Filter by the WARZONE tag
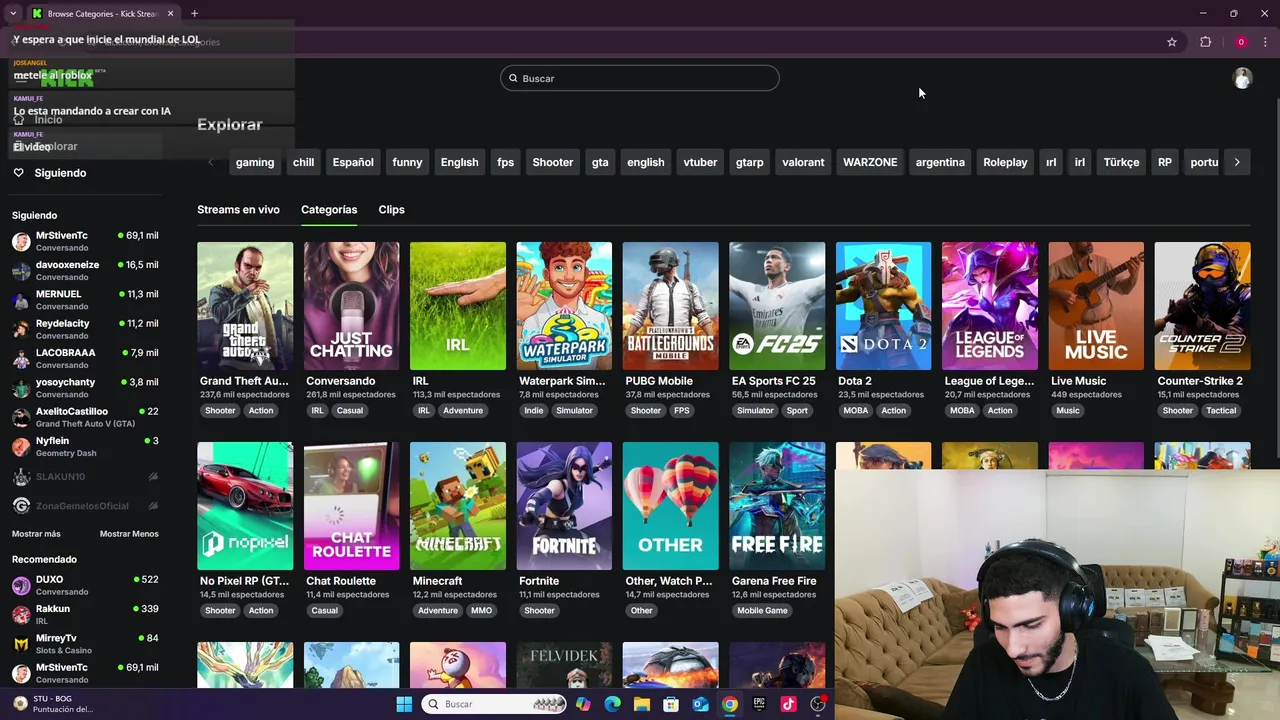Screen dimensions: 1280x720 click(x=870, y=162)
